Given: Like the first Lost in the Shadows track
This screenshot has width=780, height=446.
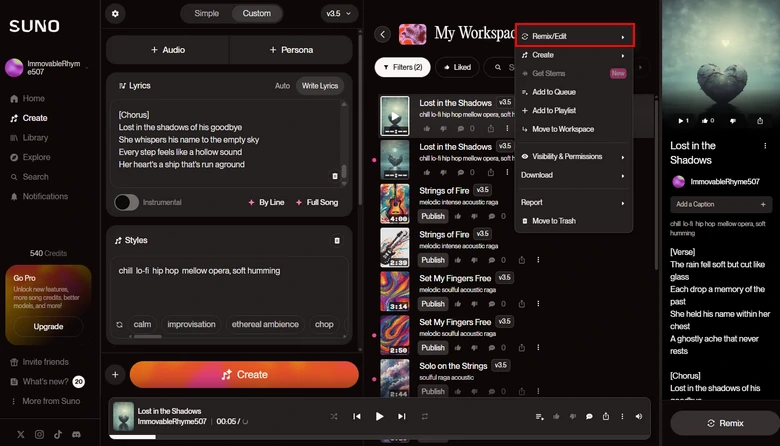Looking at the screenshot, I should click(x=427, y=129).
